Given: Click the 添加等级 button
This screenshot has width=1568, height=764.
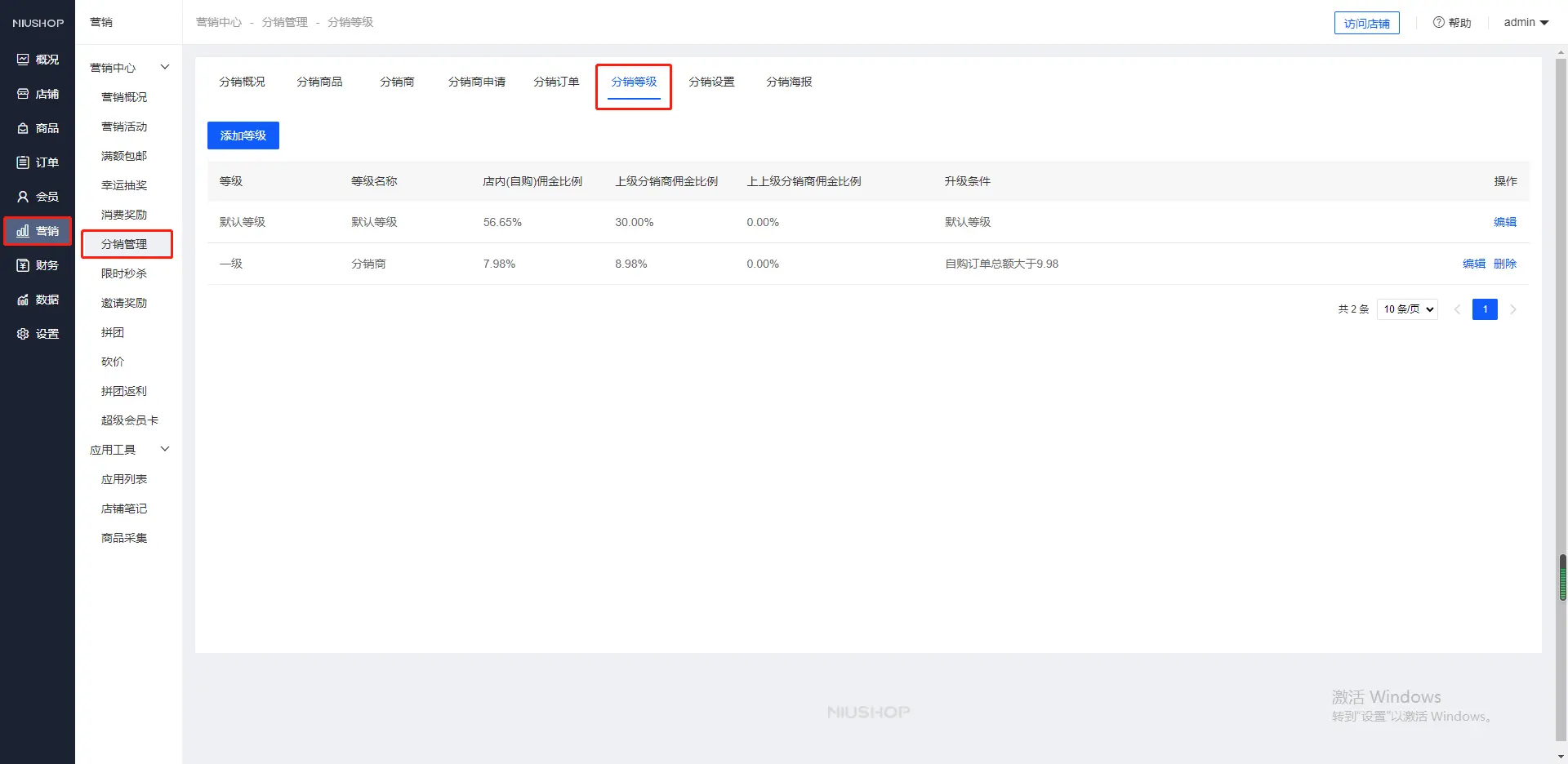Looking at the screenshot, I should pyautogui.click(x=243, y=135).
